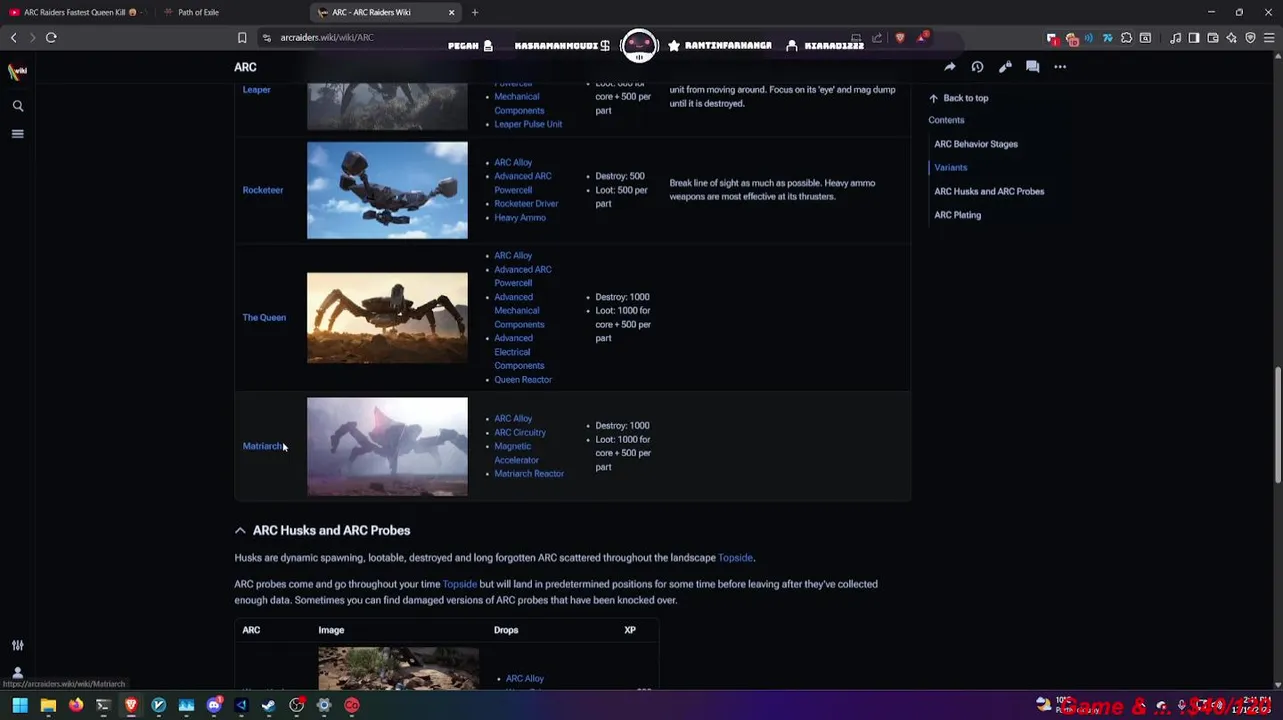
Task: Reload the page with the refresh icon
Action: click(x=51, y=37)
